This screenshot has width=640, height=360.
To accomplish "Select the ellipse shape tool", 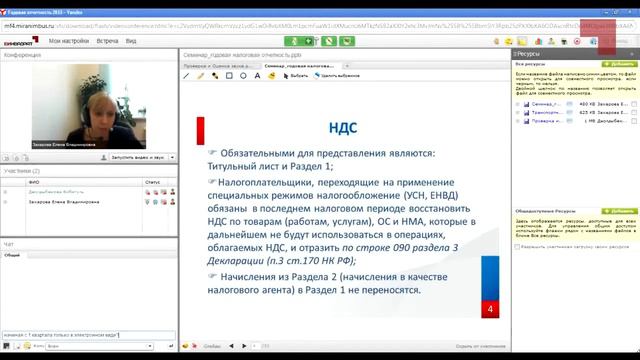I will tap(243, 76).
